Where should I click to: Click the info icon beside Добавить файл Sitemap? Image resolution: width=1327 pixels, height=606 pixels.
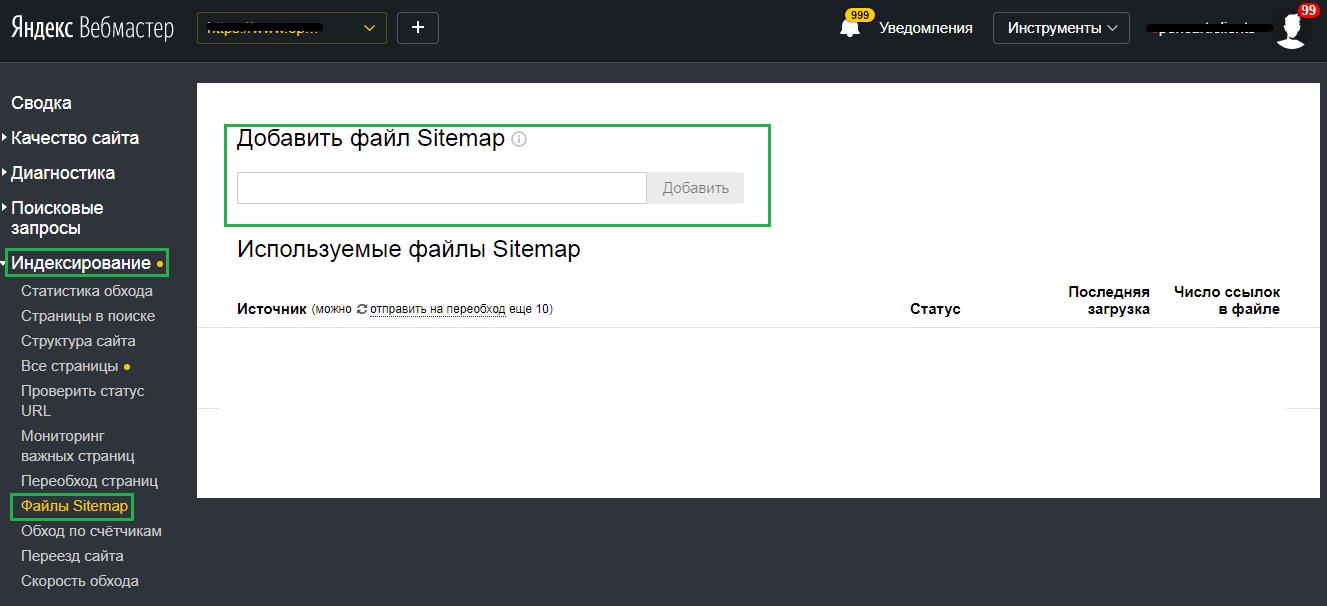tap(519, 140)
